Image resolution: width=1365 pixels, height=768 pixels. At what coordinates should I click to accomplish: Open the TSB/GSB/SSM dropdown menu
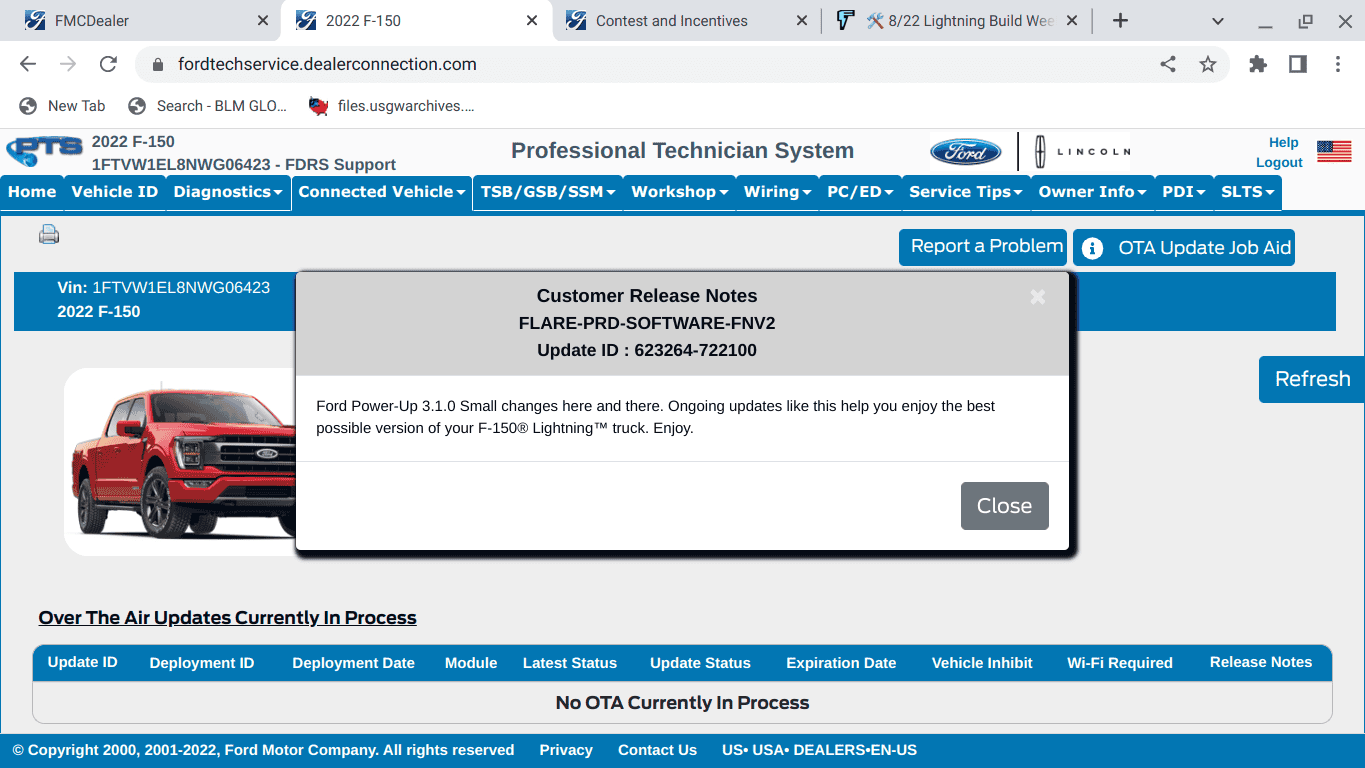tap(547, 192)
